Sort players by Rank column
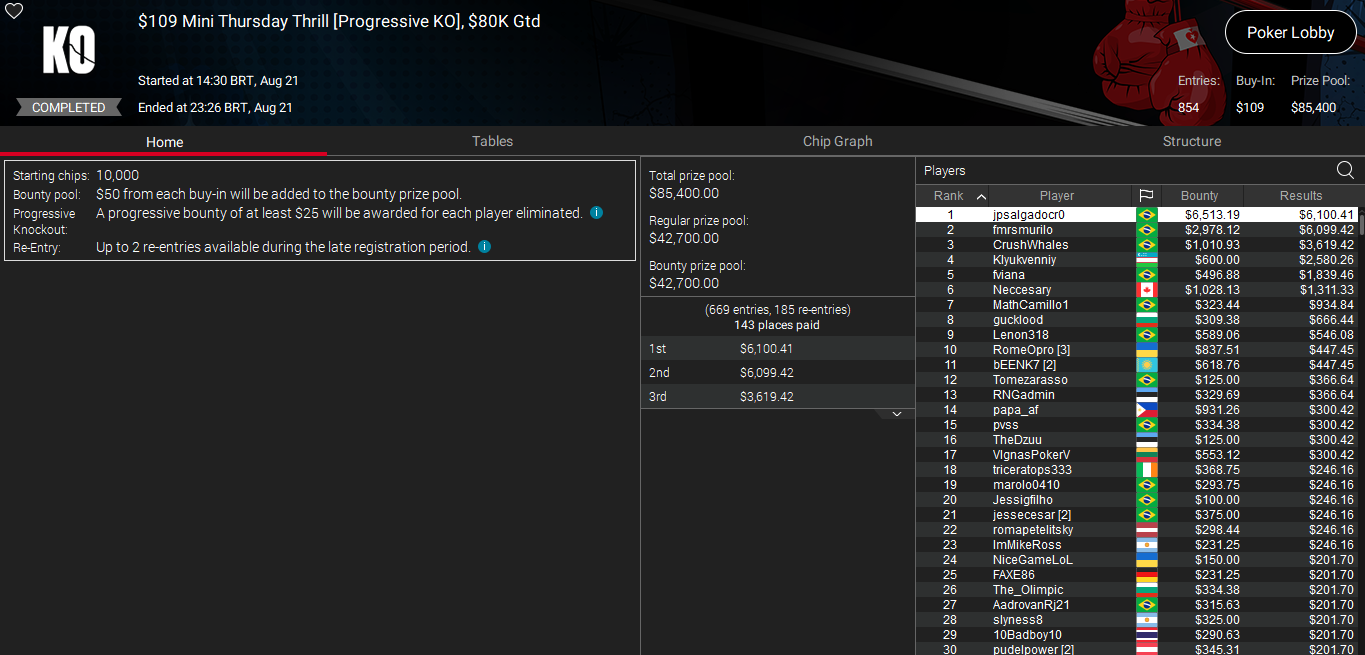 coord(952,196)
